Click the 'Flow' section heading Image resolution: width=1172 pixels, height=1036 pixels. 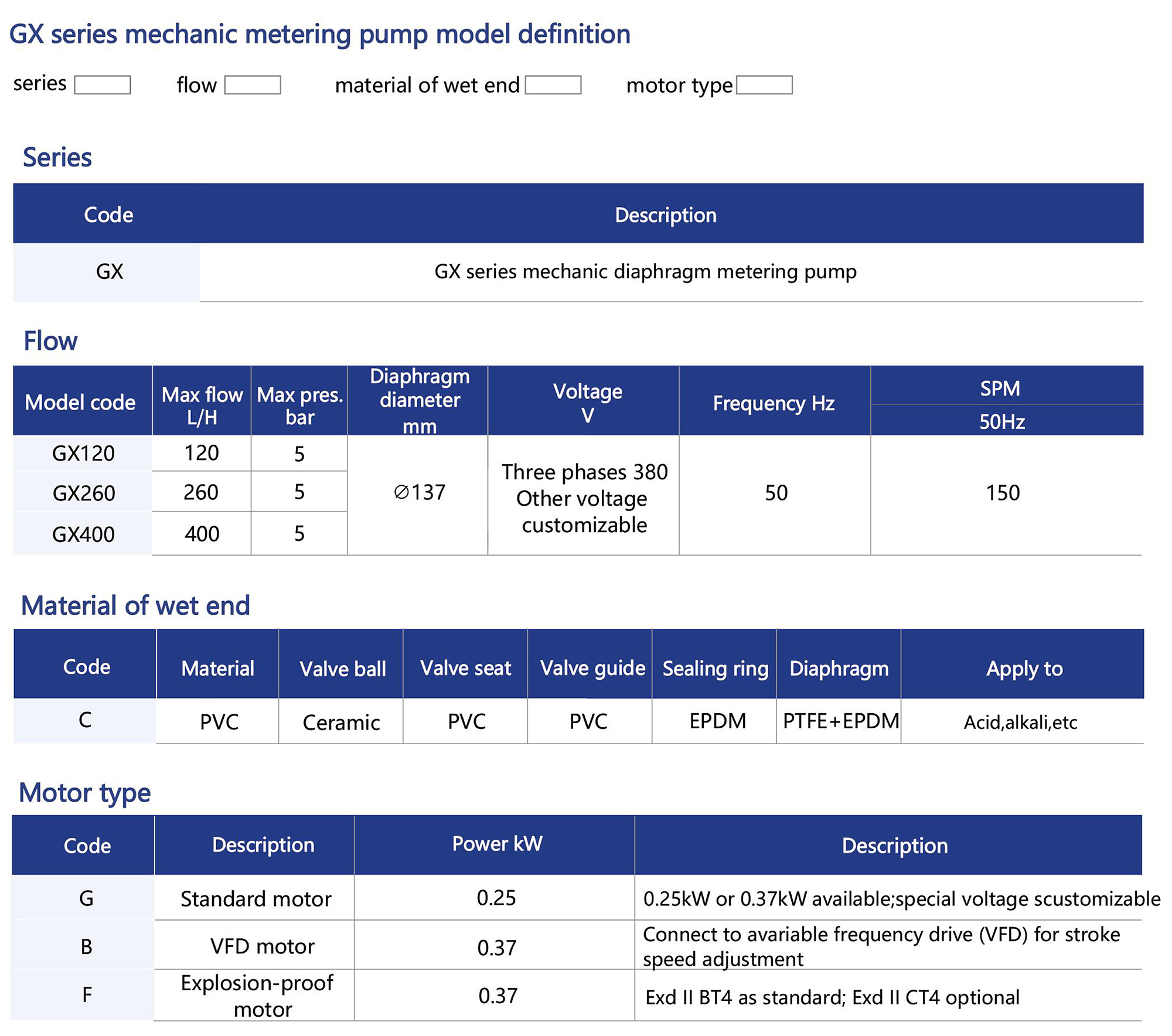coord(50,341)
